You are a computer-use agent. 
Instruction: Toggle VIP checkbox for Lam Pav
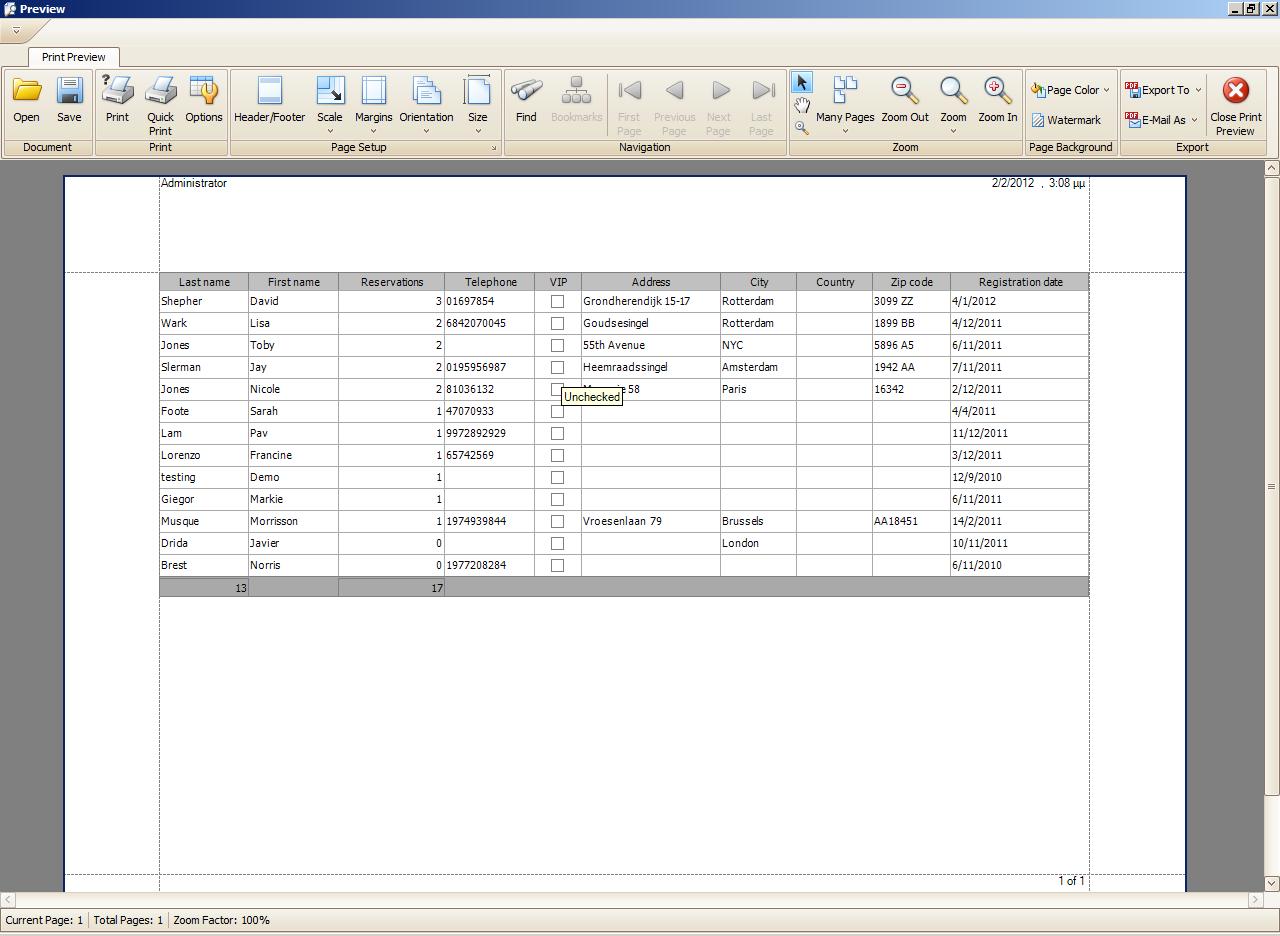pos(557,433)
